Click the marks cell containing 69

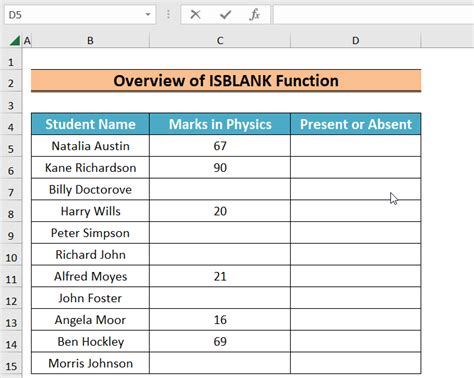click(220, 341)
